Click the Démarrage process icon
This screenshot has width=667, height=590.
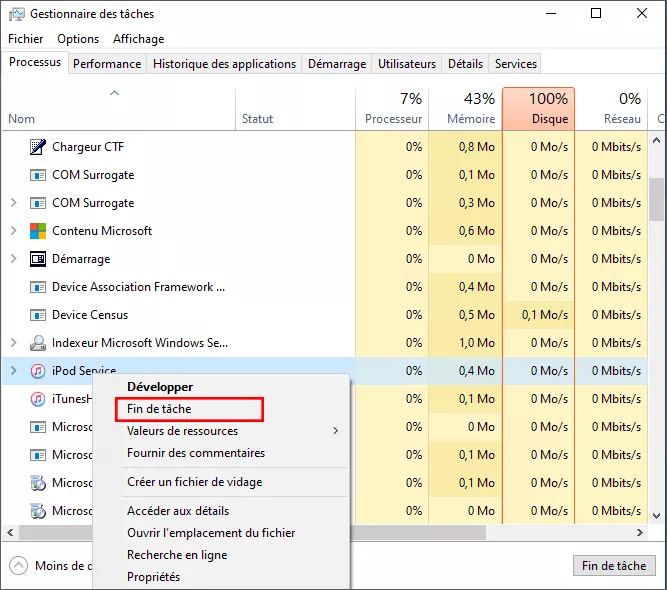click(x=38, y=259)
